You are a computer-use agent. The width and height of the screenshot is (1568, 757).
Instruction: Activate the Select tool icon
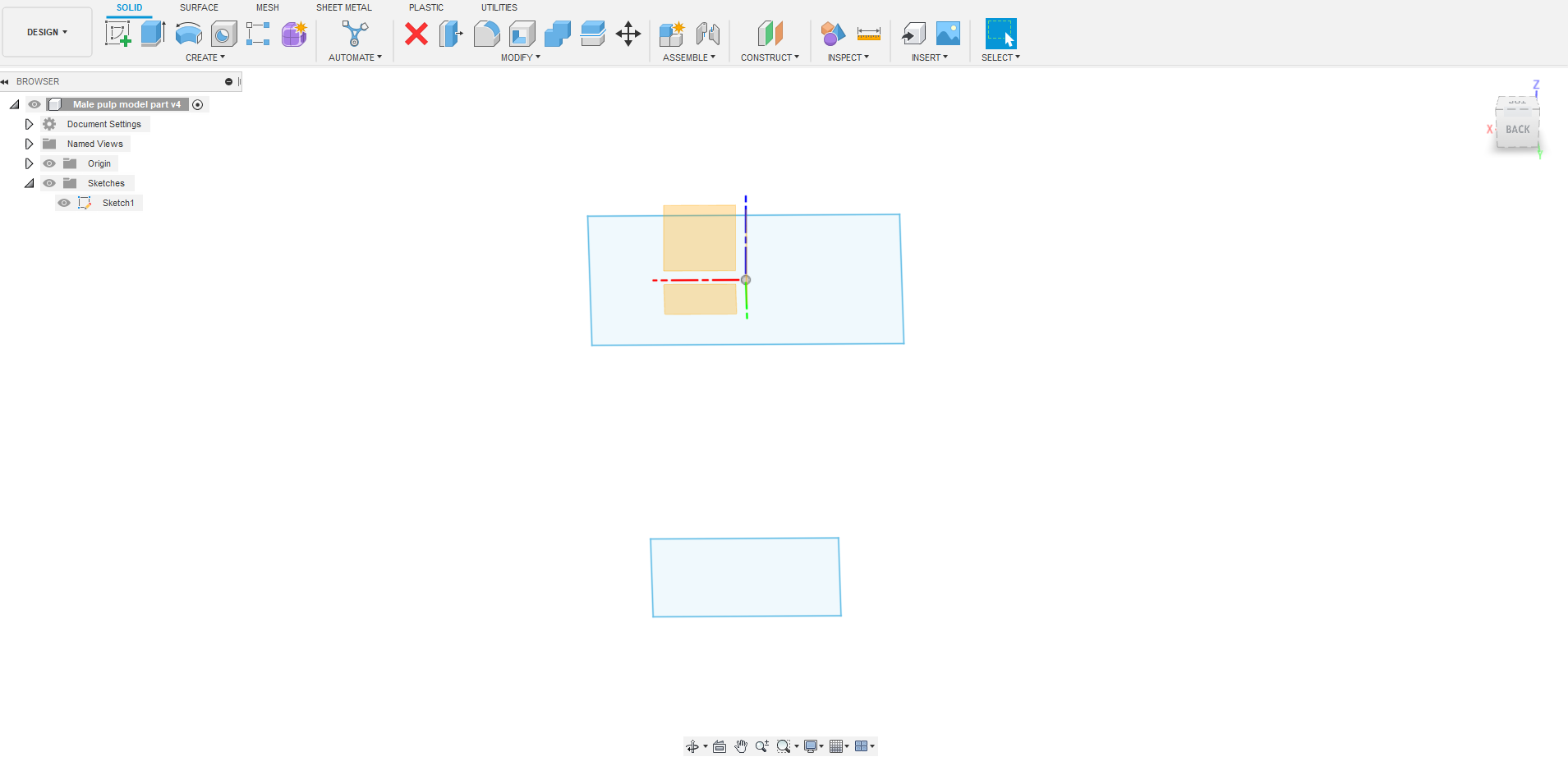[x=1000, y=34]
